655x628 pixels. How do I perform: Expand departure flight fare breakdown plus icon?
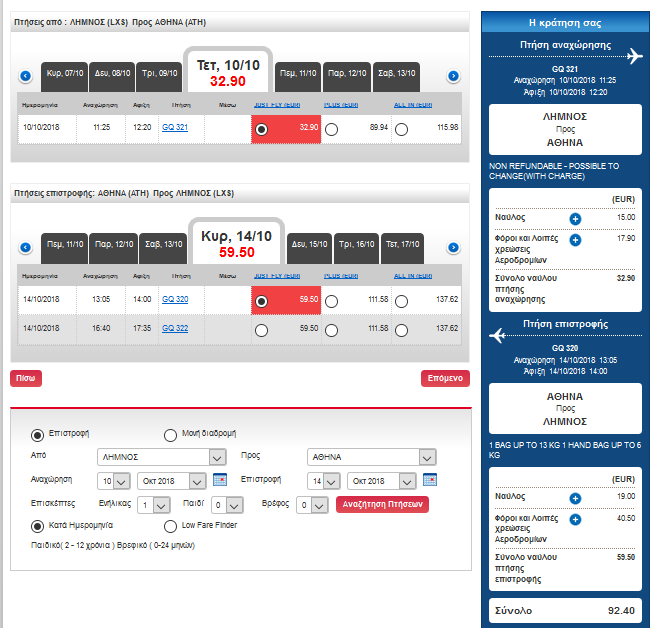click(x=575, y=219)
